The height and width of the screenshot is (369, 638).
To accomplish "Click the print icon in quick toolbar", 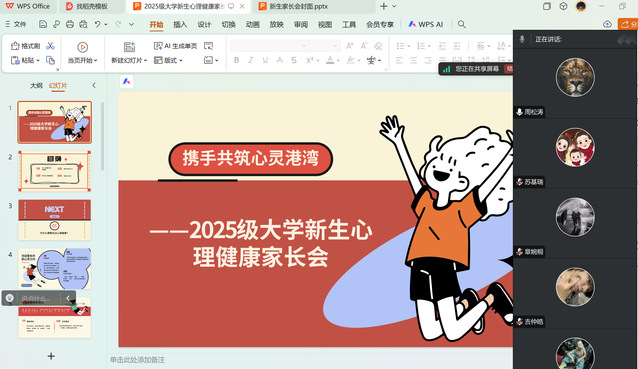I will [70, 24].
